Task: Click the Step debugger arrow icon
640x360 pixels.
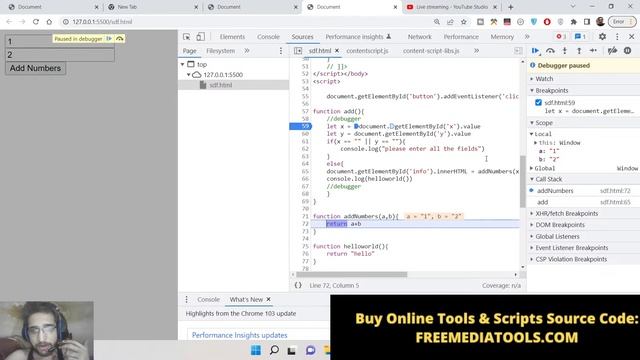Action: (593, 51)
